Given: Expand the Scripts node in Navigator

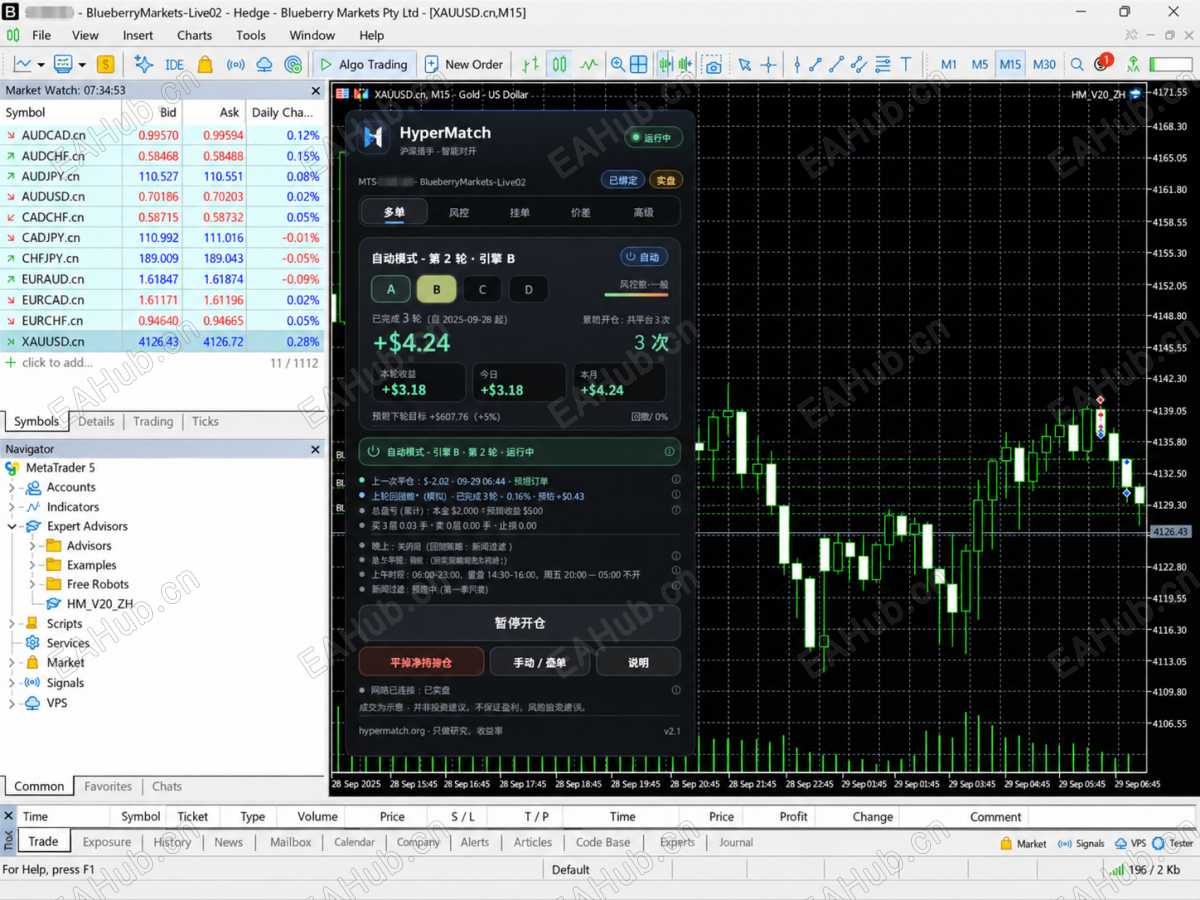Looking at the screenshot, I should click(x=12, y=624).
